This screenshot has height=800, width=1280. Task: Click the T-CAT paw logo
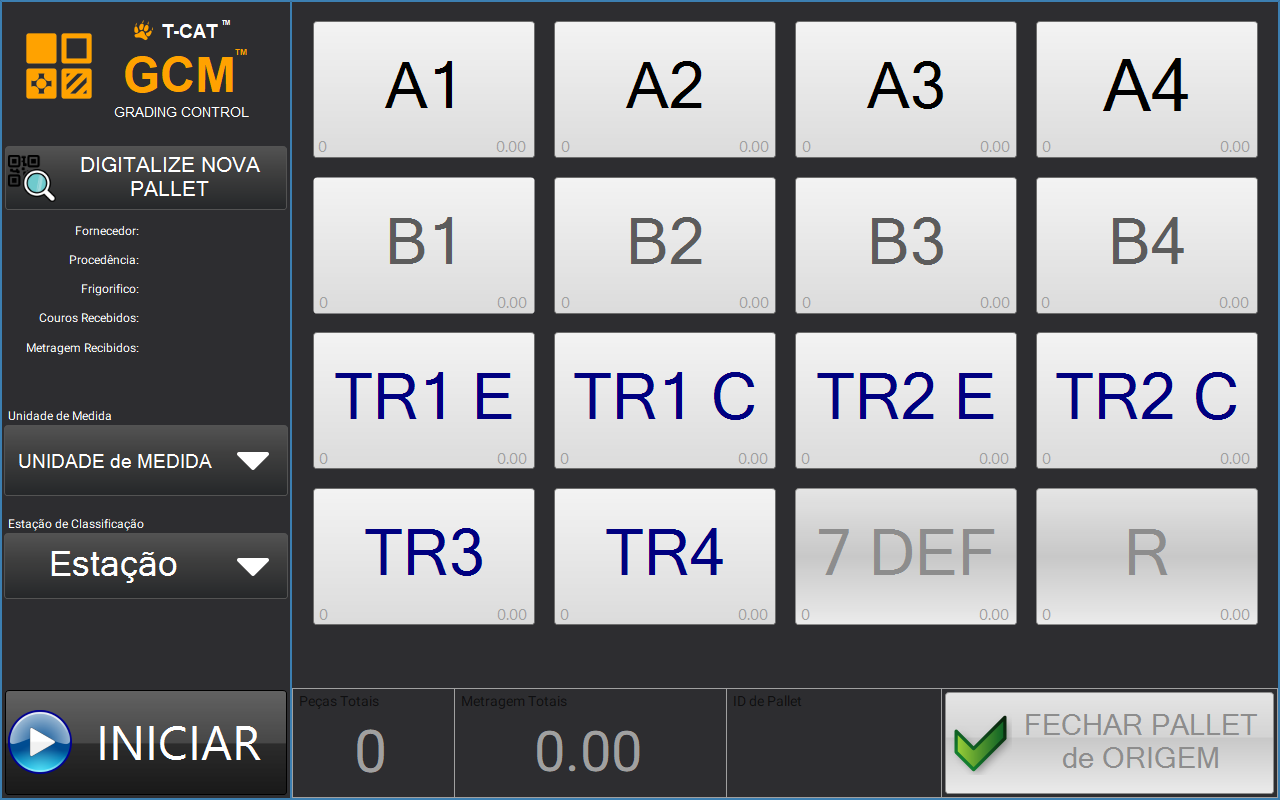pyautogui.click(x=143, y=31)
